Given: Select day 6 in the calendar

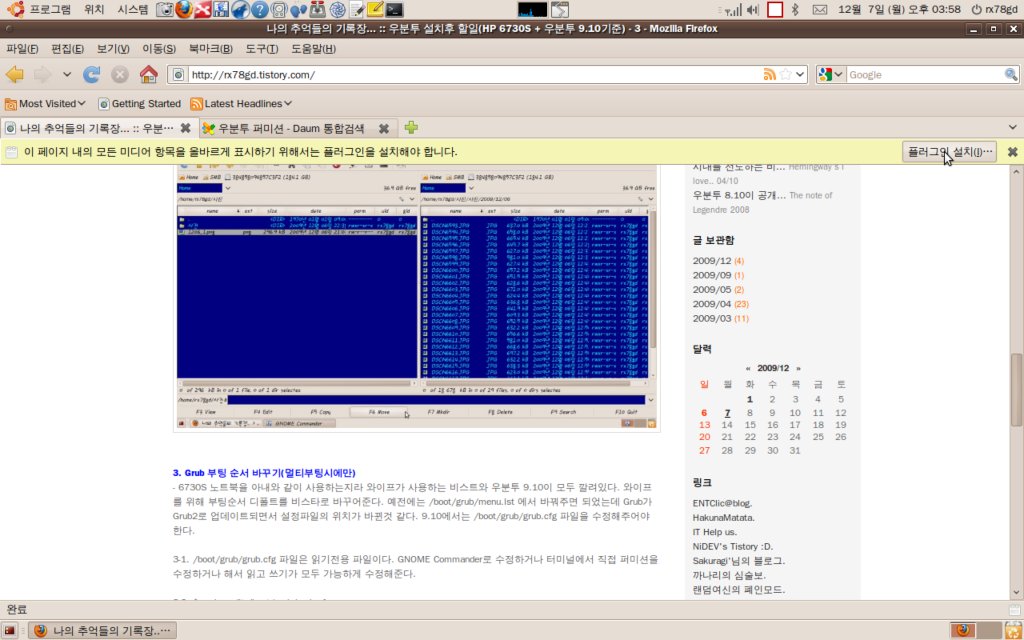Looking at the screenshot, I should (704, 413).
